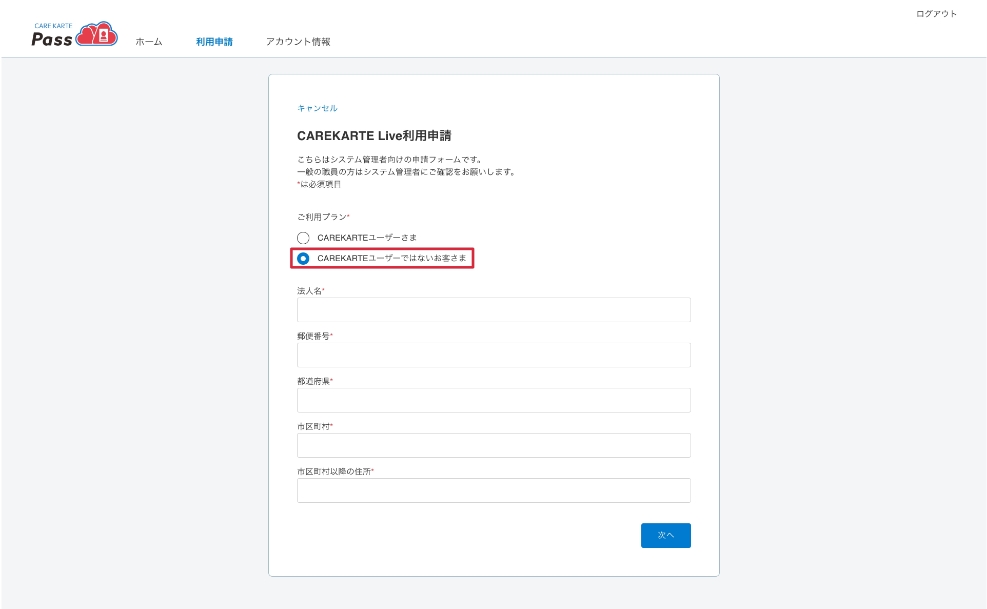Open the 利用申請 tab
The image size is (987, 609).
(x=214, y=42)
